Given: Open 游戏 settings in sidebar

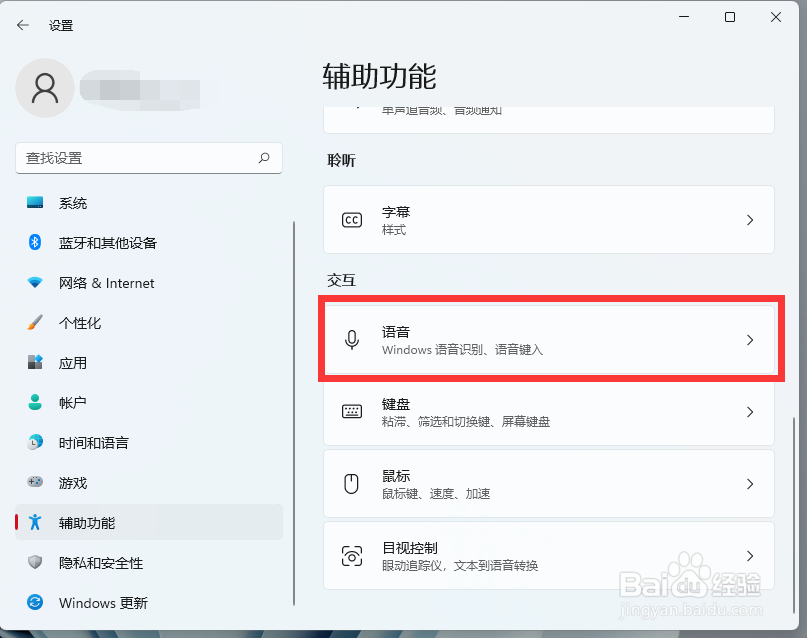Looking at the screenshot, I should coord(149,483).
